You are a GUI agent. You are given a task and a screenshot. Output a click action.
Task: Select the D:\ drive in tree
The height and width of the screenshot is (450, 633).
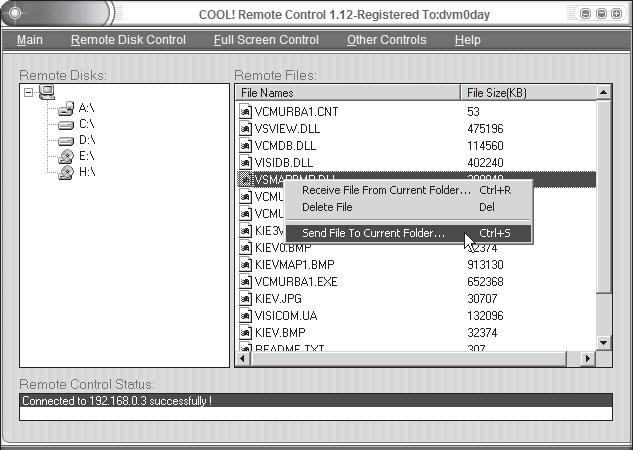point(87,140)
